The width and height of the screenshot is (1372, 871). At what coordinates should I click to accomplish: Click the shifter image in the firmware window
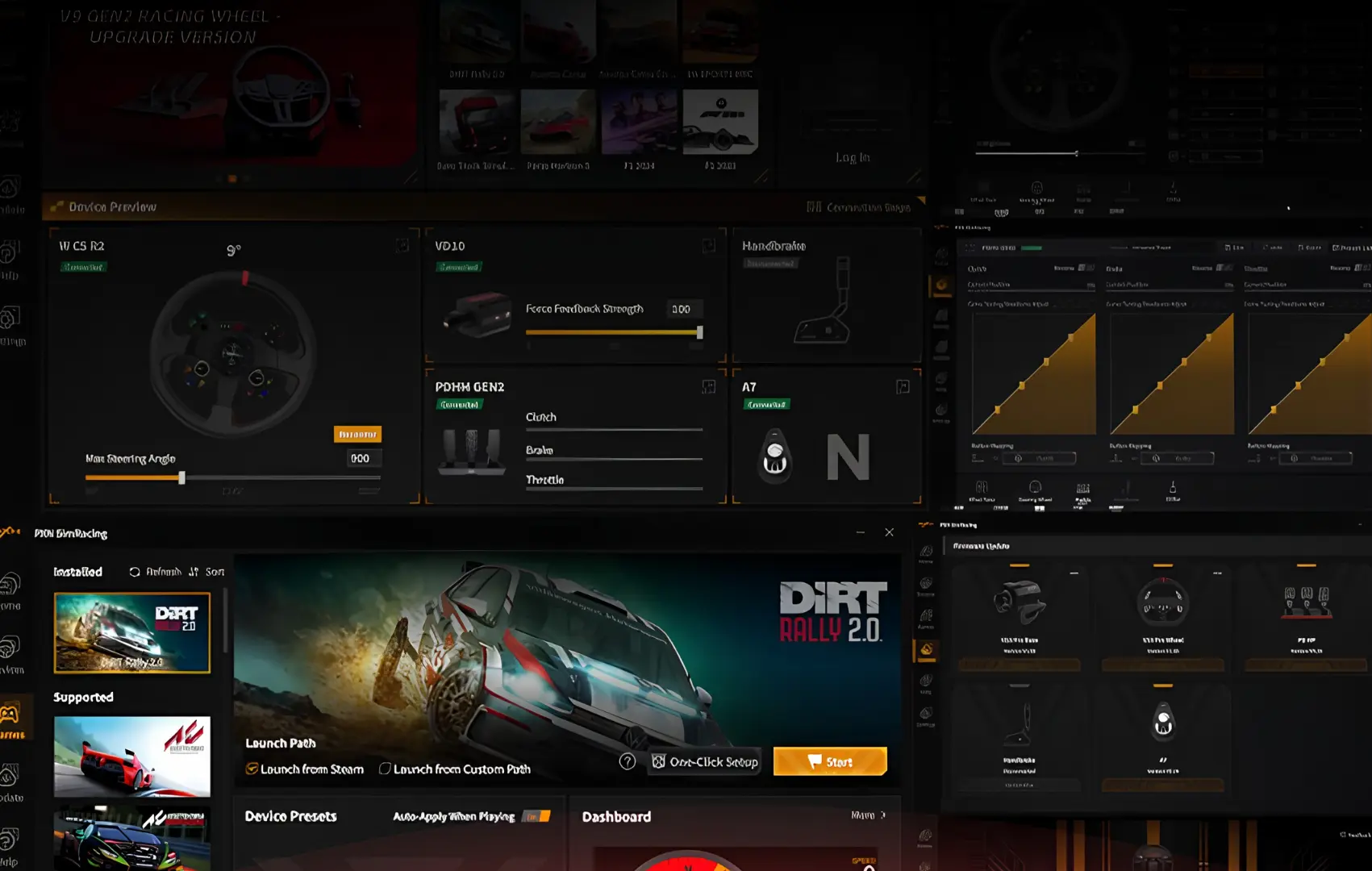click(x=1162, y=722)
